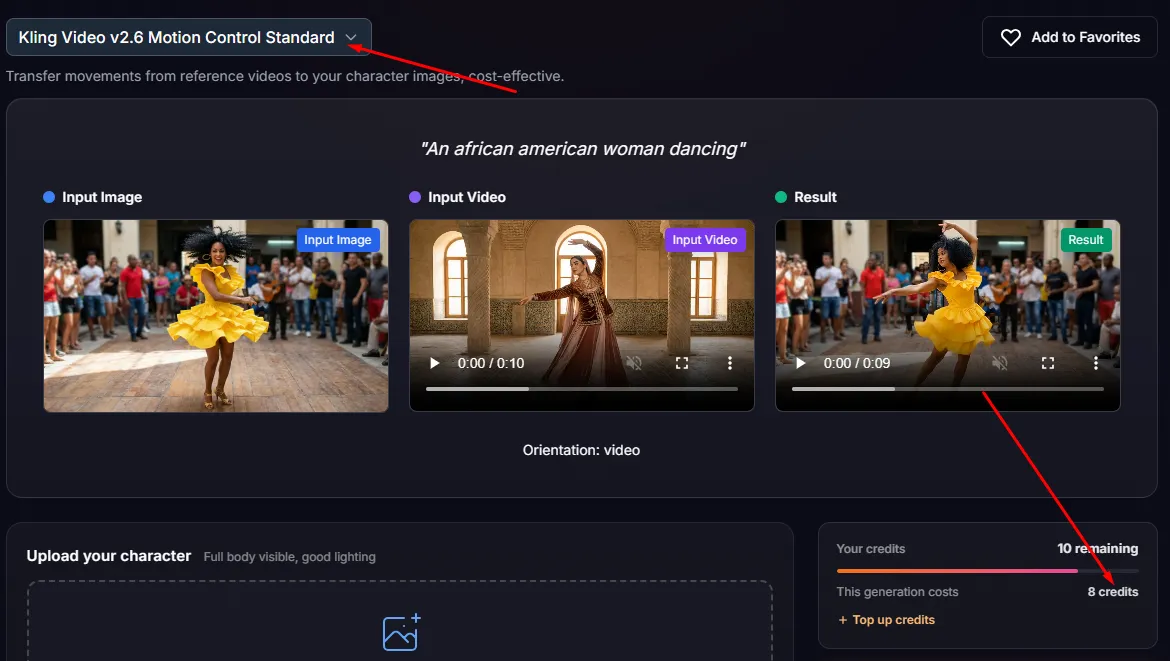Click the "Your credits" label
Screen dimensions: 1170x661
click(x=871, y=548)
